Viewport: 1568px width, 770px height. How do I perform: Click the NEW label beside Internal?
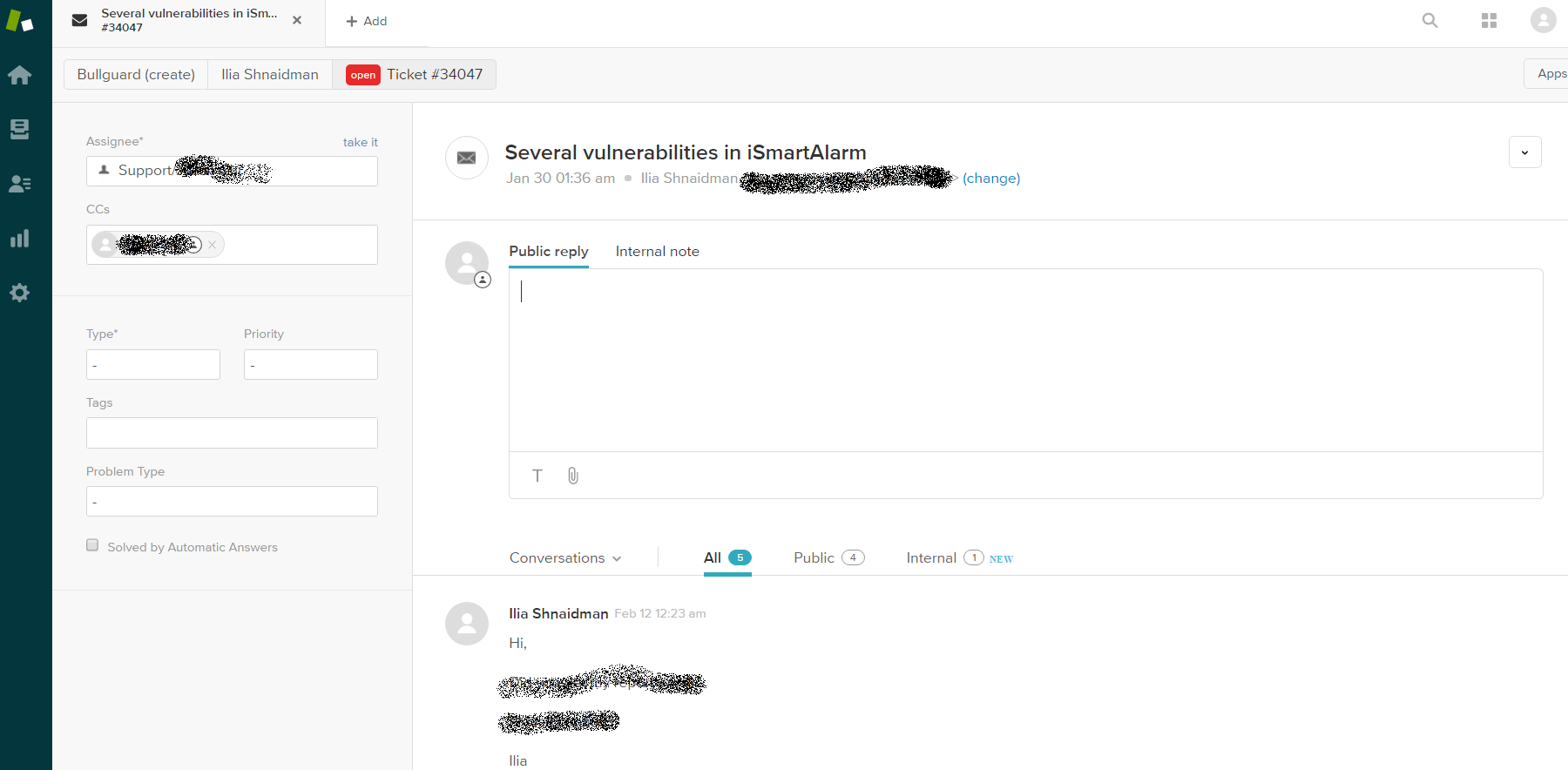1001,558
